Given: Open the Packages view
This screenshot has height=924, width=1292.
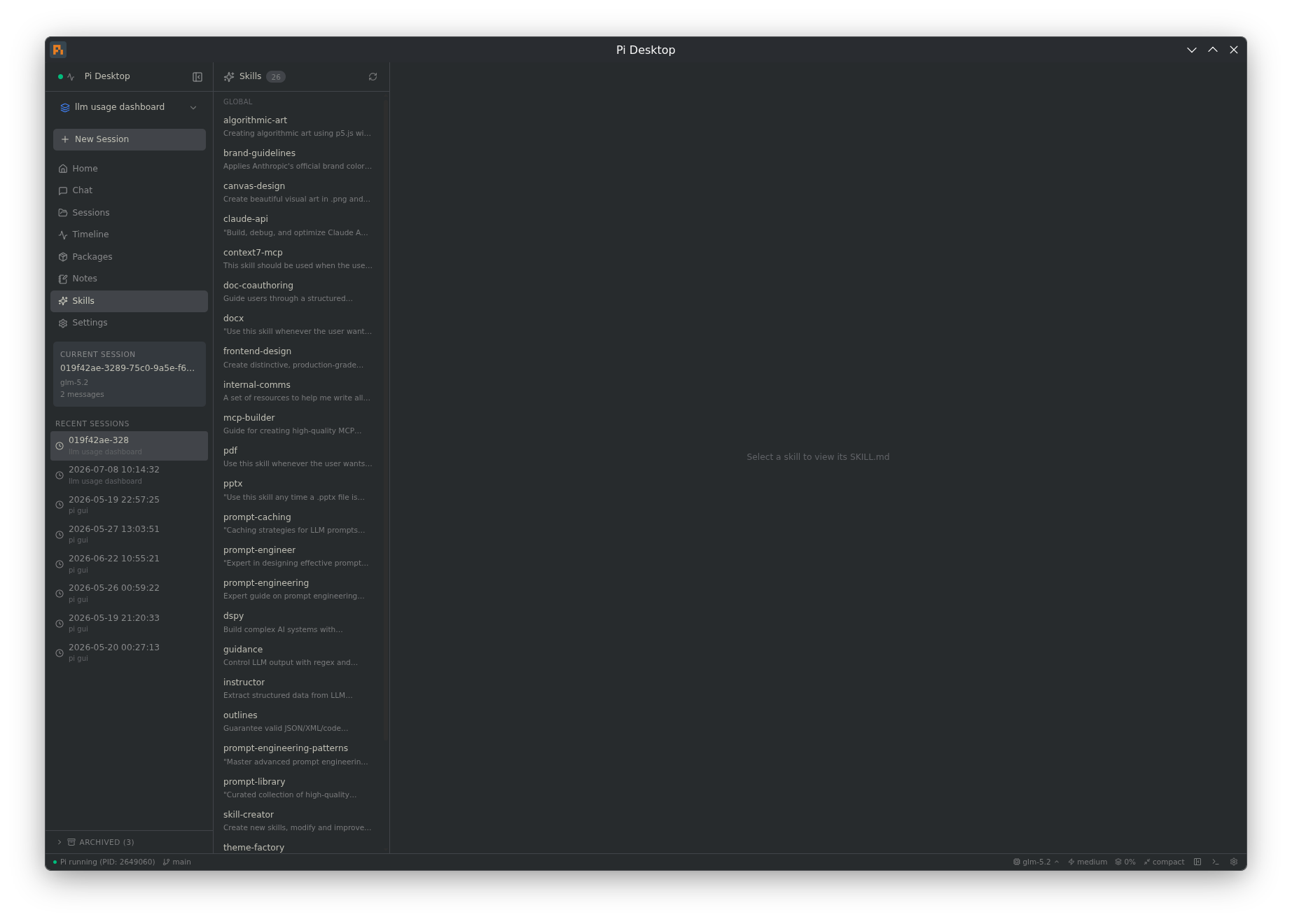Looking at the screenshot, I should [129, 257].
